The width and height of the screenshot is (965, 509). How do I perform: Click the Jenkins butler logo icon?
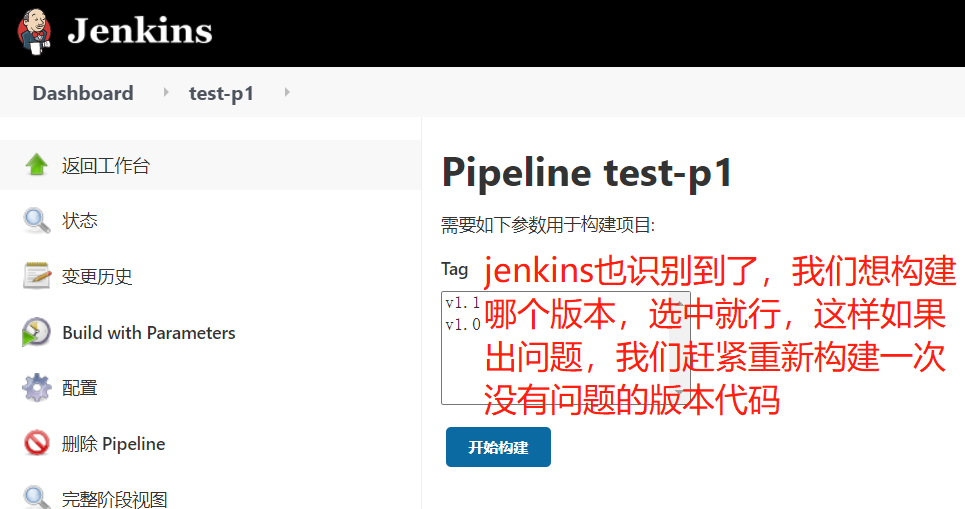(x=34, y=31)
